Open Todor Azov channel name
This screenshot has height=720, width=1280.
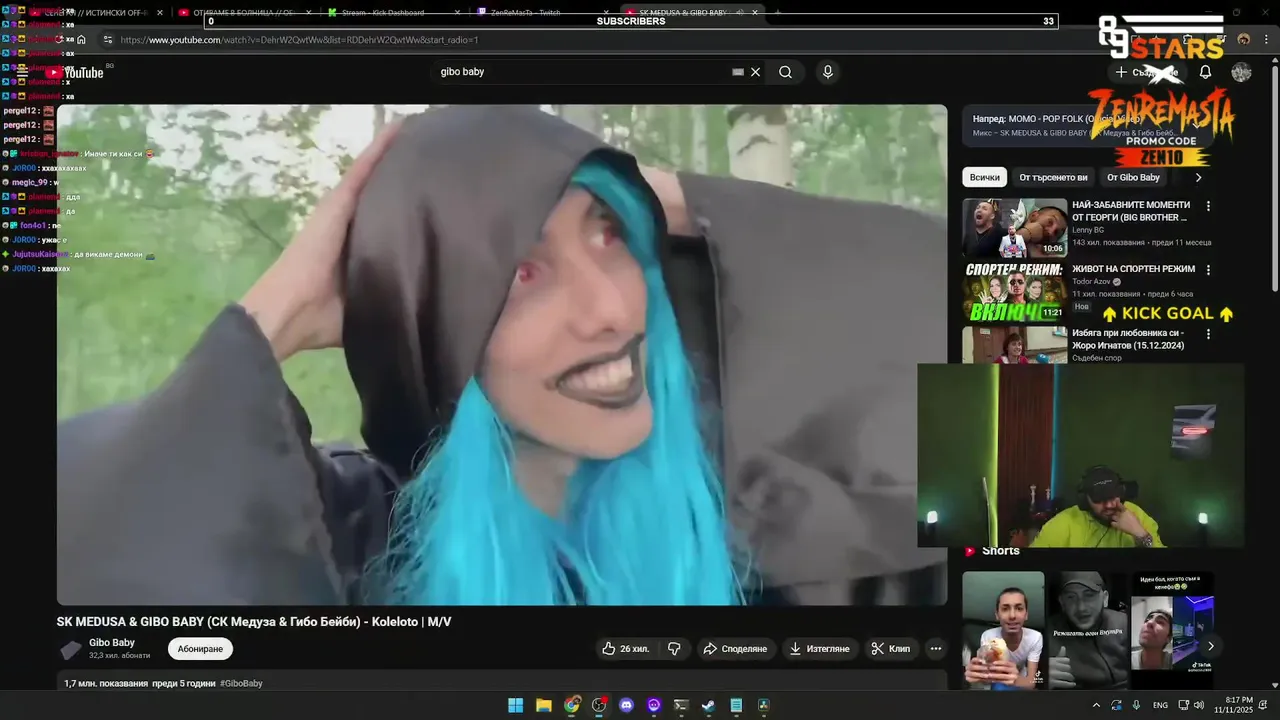point(1090,282)
